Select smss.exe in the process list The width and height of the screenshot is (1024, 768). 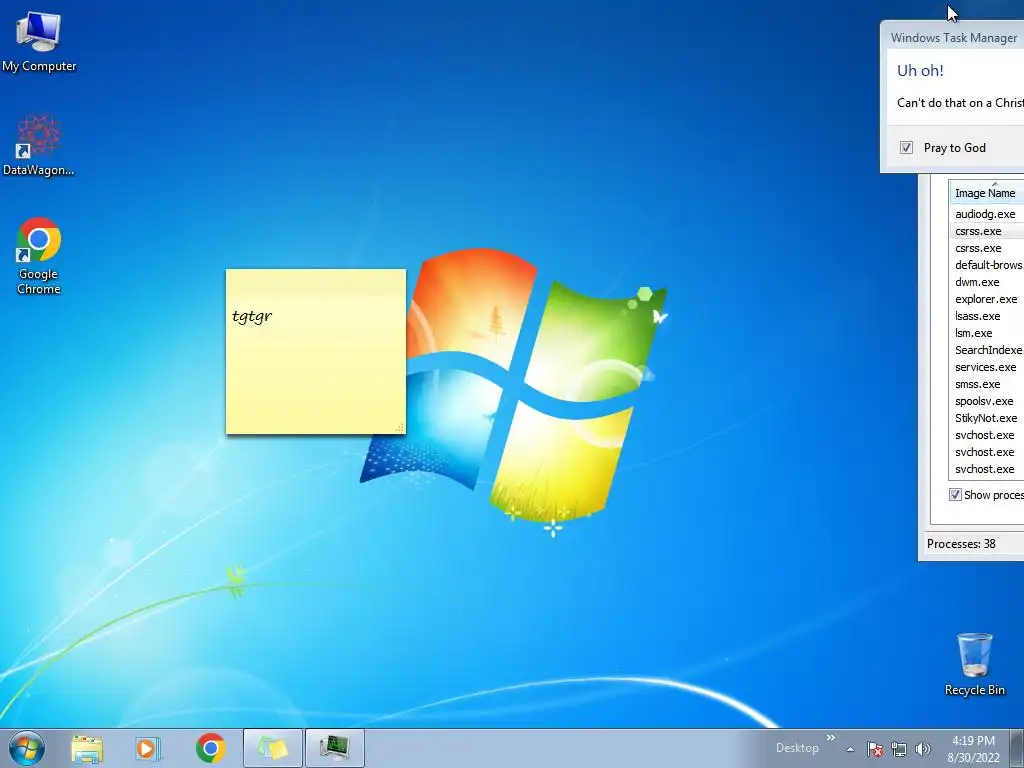tap(986, 384)
